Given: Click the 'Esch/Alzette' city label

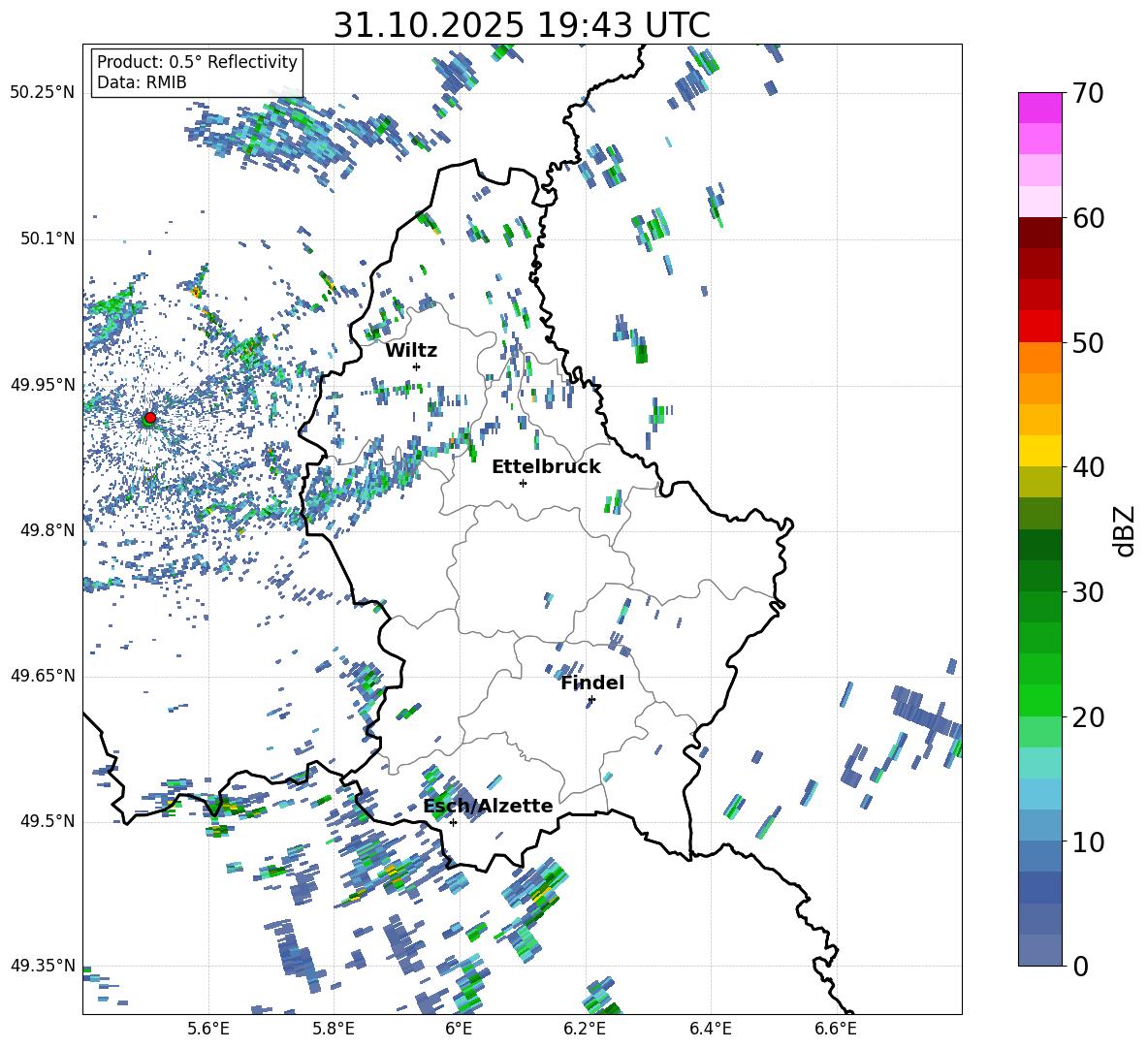Looking at the screenshot, I should click(x=489, y=806).
